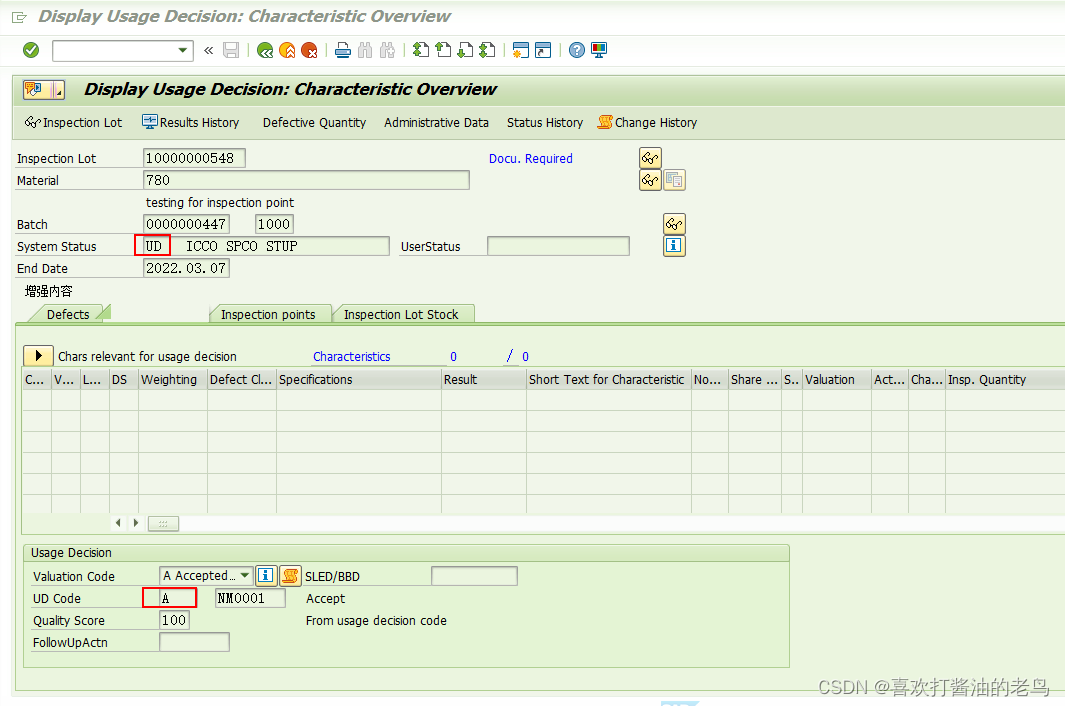Image resolution: width=1065 pixels, height=706 pixels.
Task: Click the Weighting column header
Action: (173, 380)
